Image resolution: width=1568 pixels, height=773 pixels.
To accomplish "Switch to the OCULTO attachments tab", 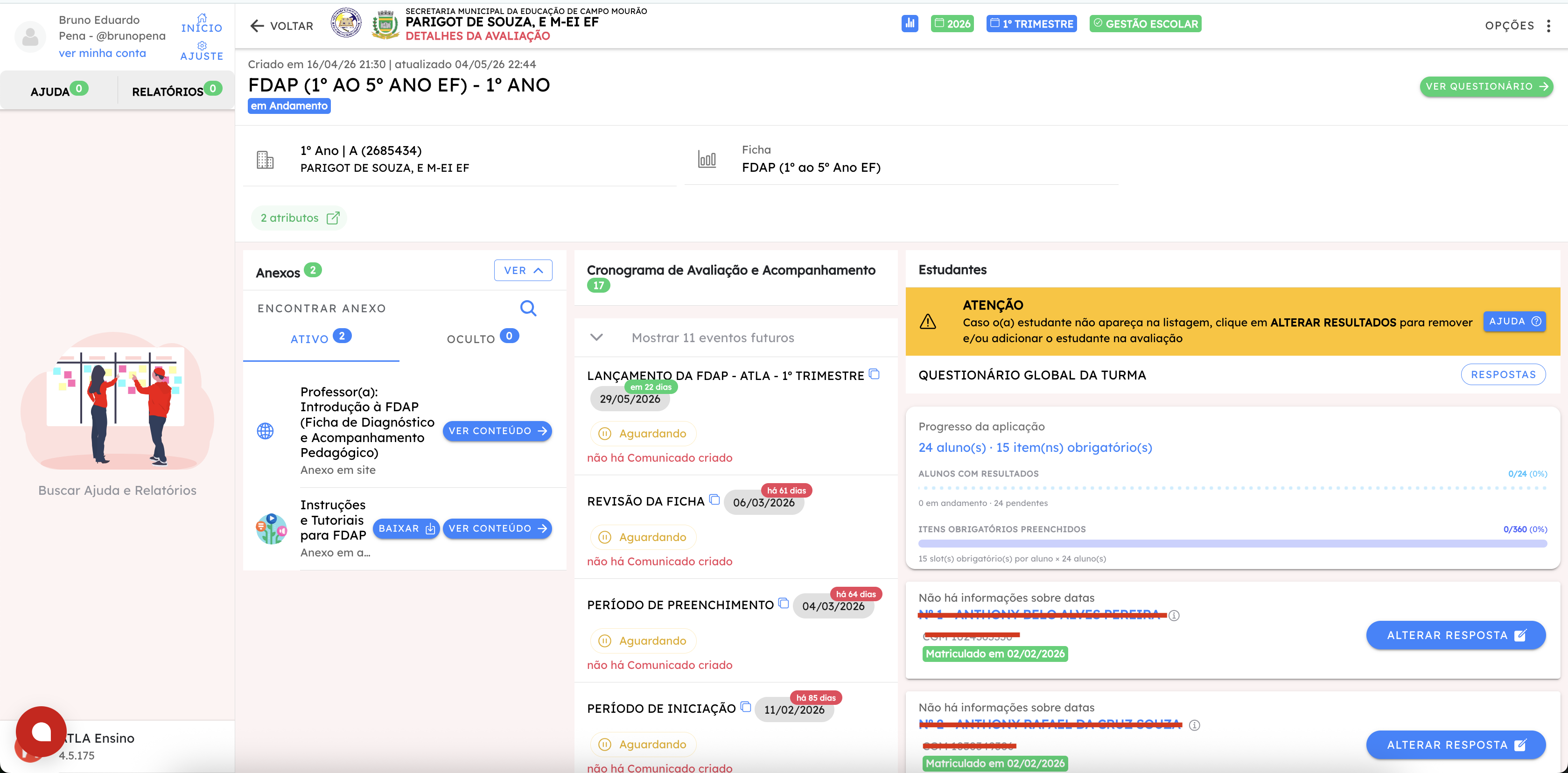I will pos(483,338).
